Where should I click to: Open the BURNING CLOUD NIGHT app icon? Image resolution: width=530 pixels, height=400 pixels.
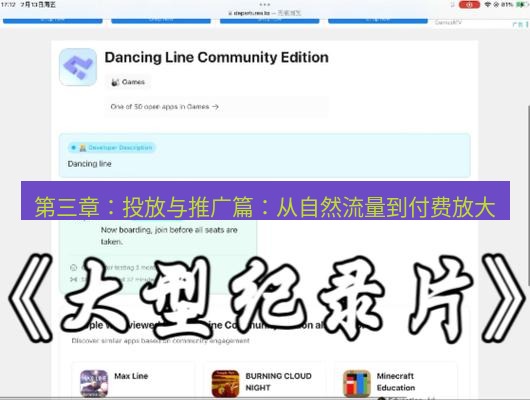click(x=225, y=383)
